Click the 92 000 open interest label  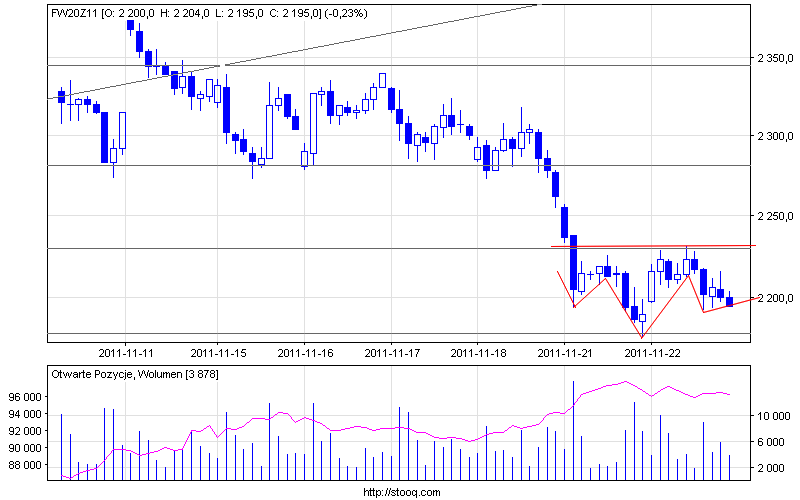click(x=25, y=431)
